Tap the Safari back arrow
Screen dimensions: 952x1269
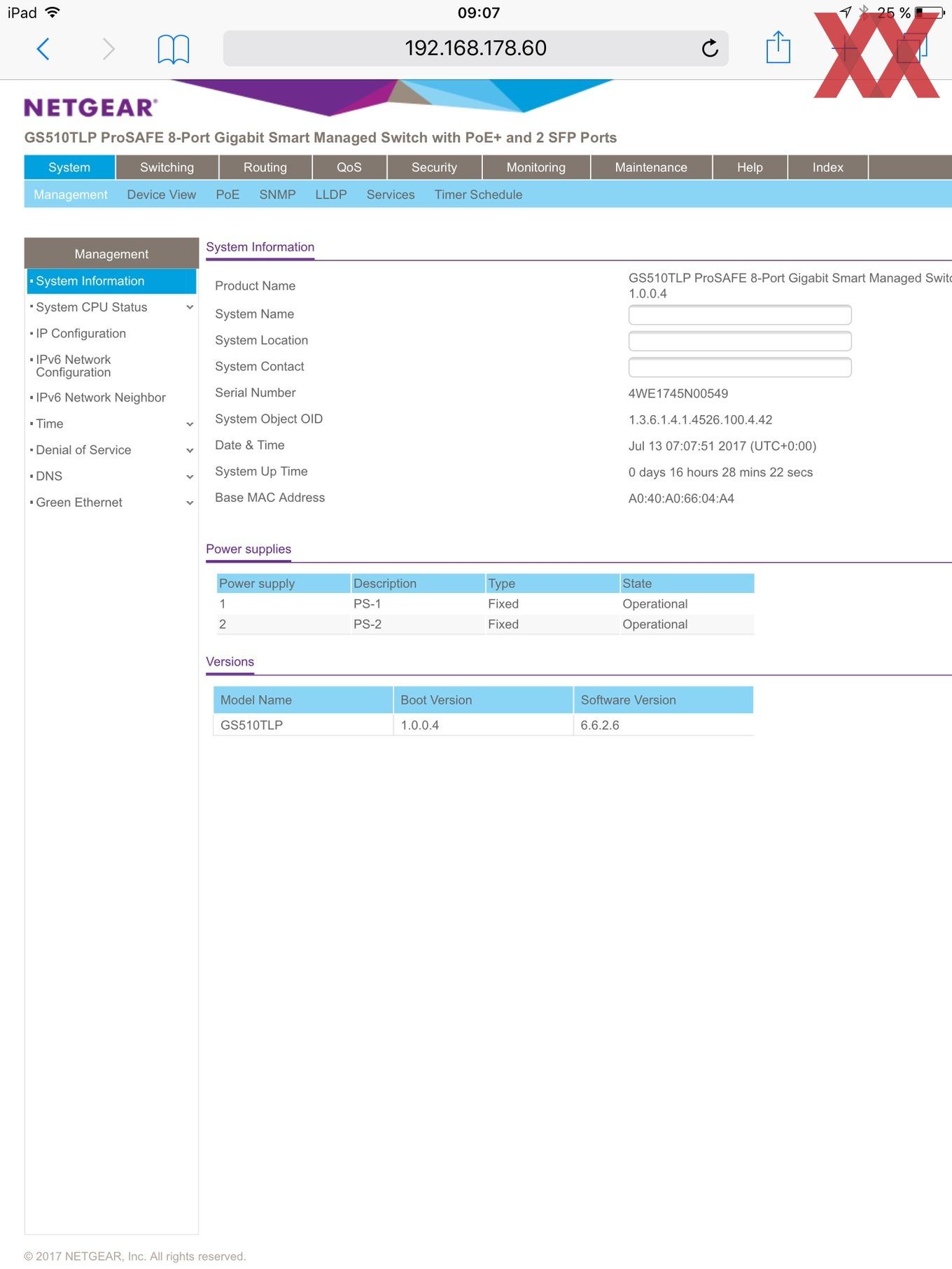(43, 49)
